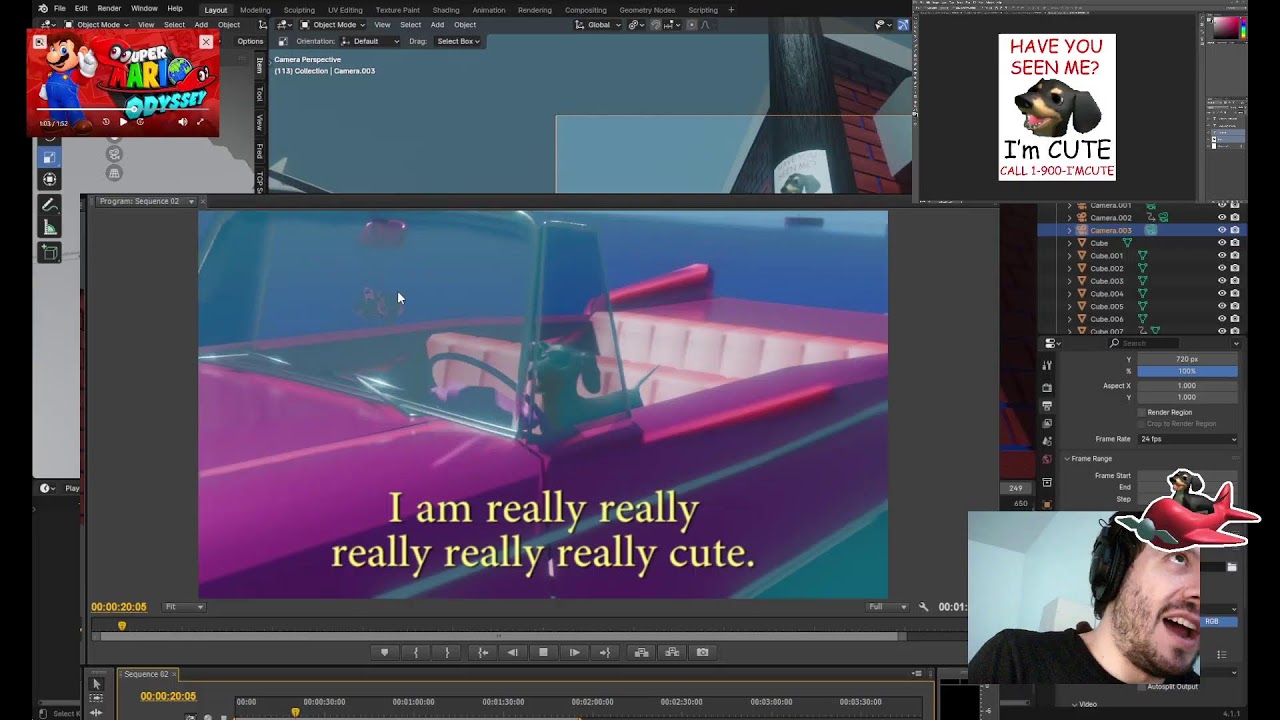Click the Export Frame camera icon
Screen dimensions: 1280x720
(702, 652)
